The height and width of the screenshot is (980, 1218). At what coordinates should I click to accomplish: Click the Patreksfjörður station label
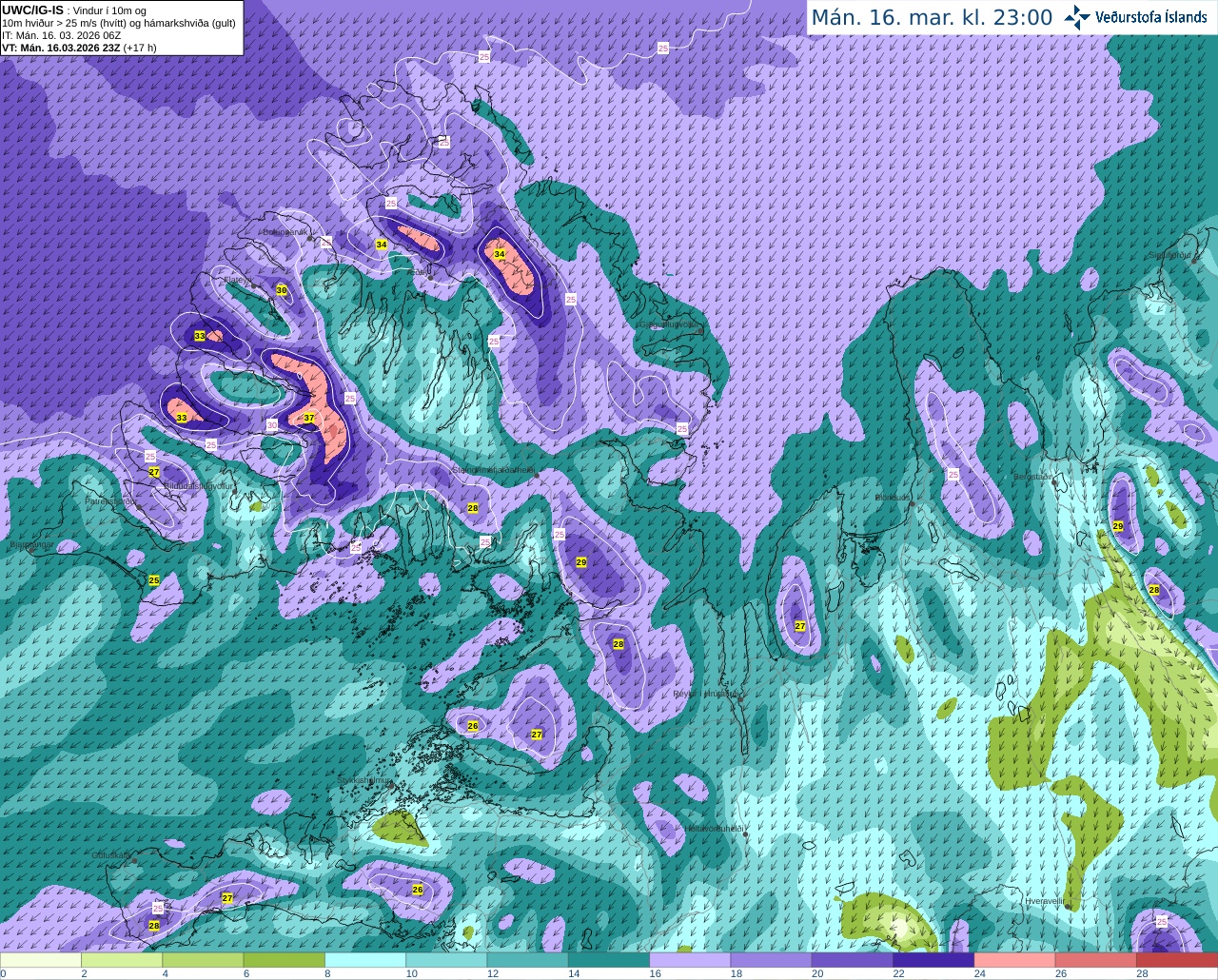tap(112, 500)
